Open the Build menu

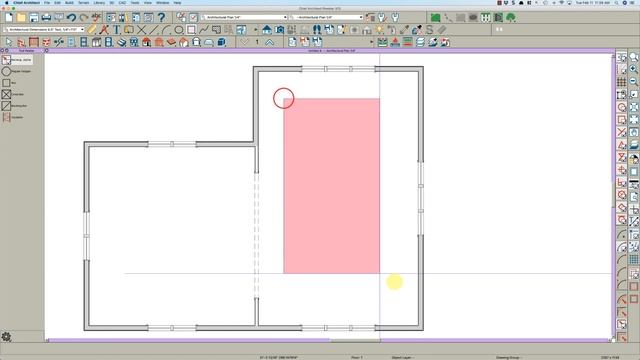(x=69, y=3)
